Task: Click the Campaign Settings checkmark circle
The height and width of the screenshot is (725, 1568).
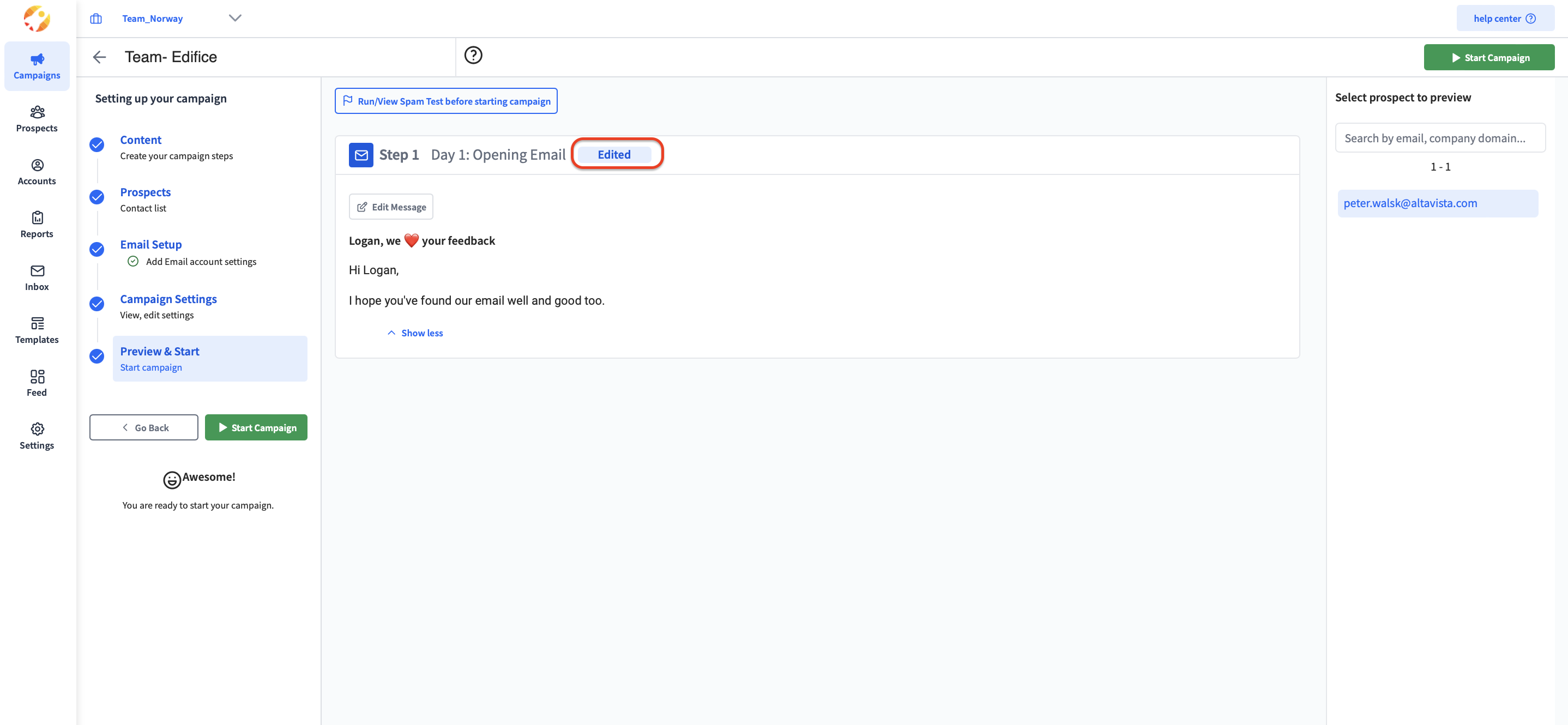Action: (97, 304)
